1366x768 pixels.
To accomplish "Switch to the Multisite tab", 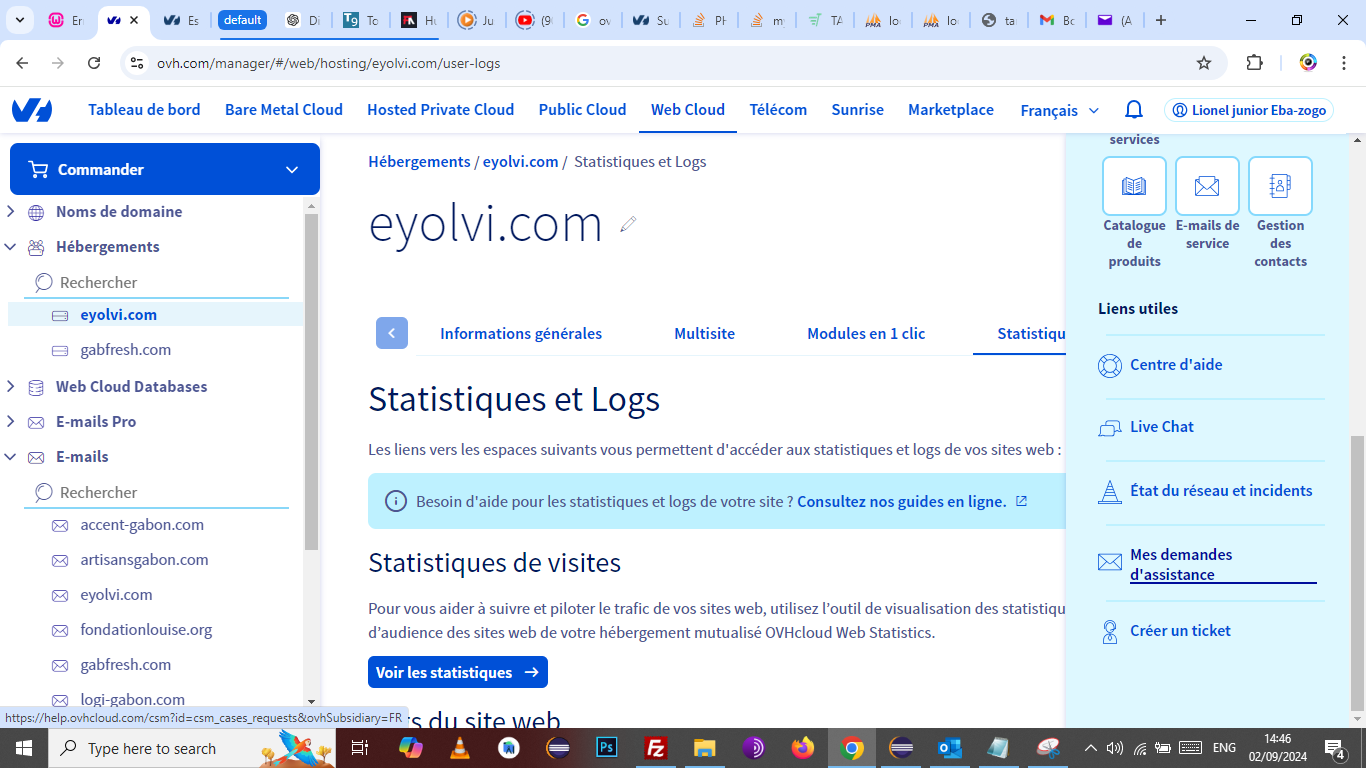I will click(704, 334).
